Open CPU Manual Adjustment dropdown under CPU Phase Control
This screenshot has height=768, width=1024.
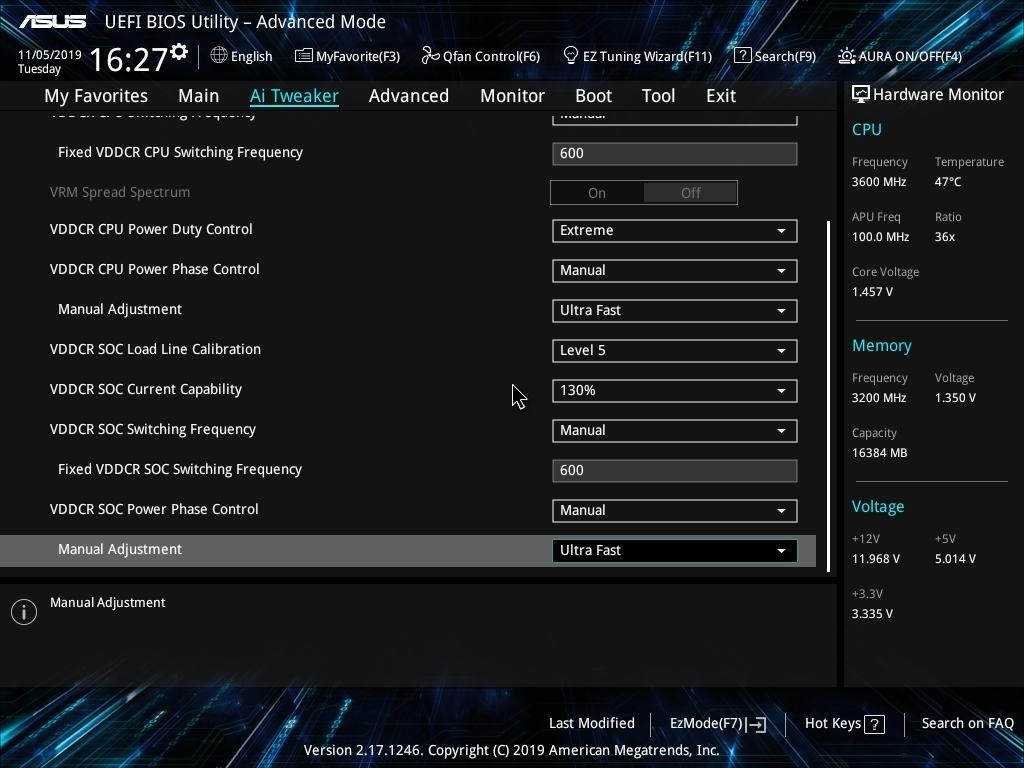point(675,310)
